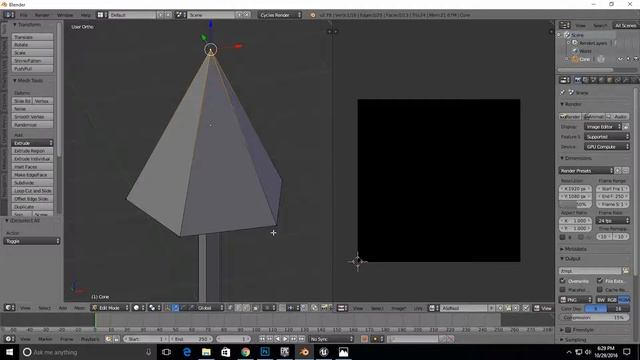Open the File menu
Viewport: 640px width, 360px height.
[24, 15]
